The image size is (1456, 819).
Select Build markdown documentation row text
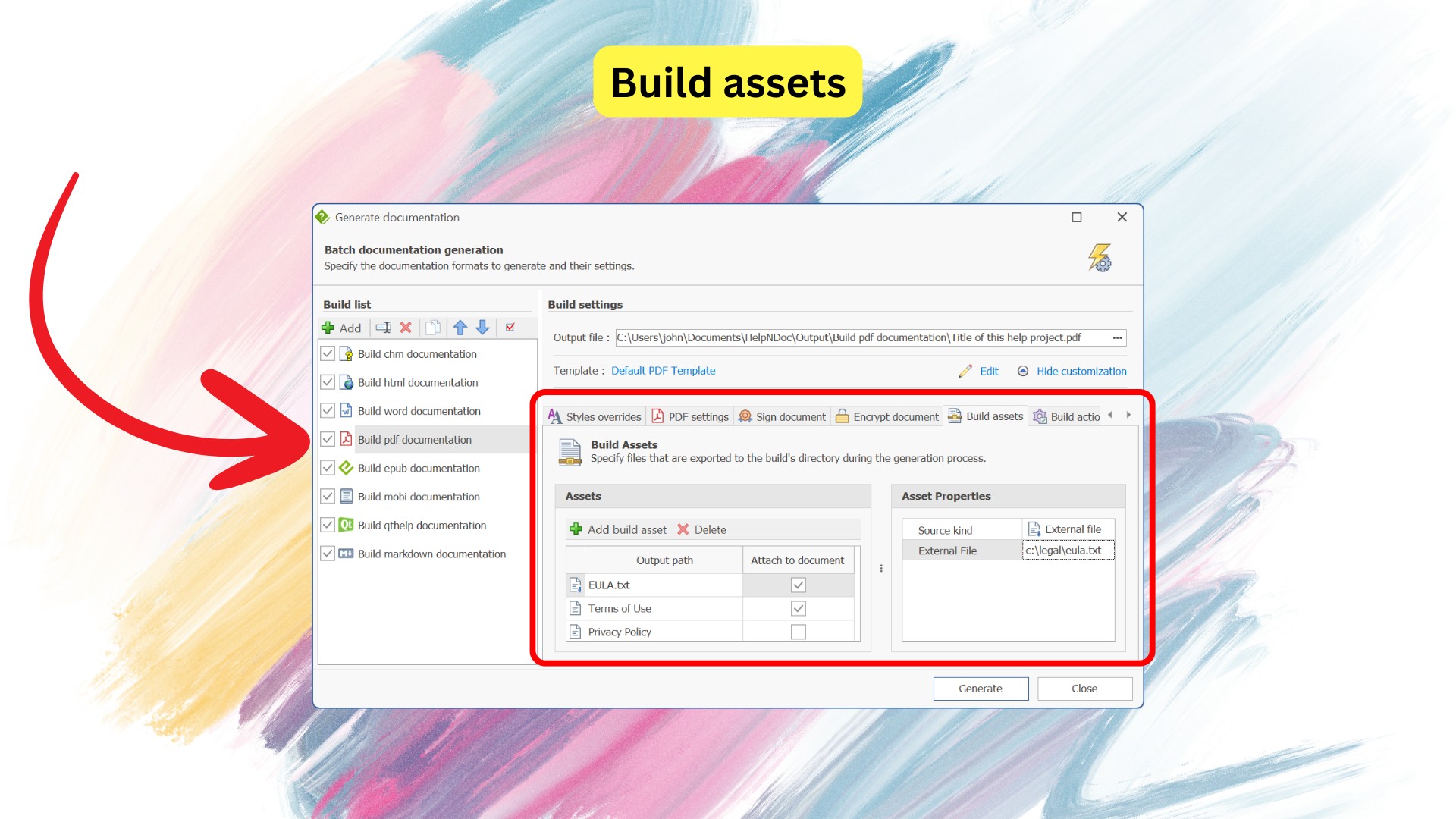pos(431,554)
